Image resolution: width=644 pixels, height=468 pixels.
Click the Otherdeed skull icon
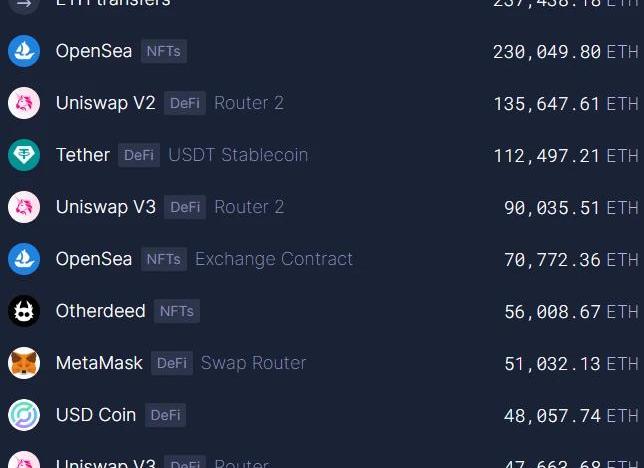coord(24,311)
